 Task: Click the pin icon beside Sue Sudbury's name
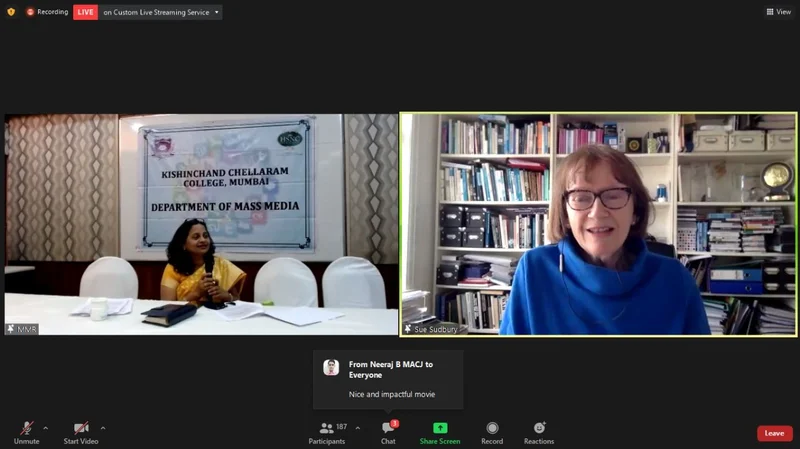click(408, 328)
